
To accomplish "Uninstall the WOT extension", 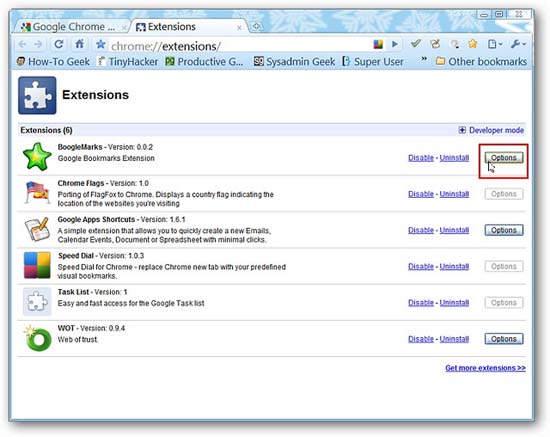I will click(x=454, y=339).
